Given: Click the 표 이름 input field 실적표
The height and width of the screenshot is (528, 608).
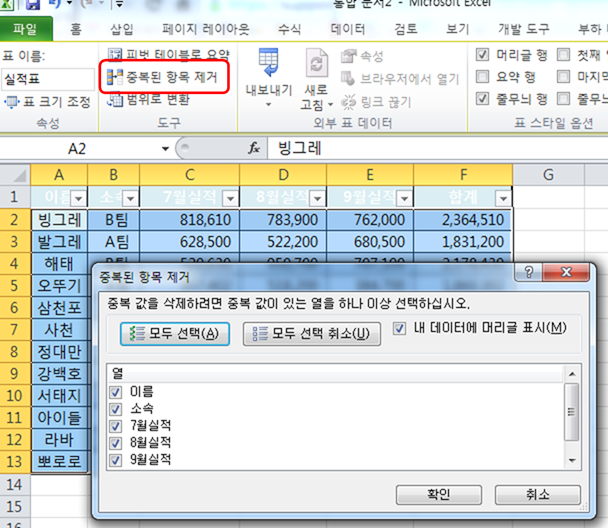Looking at the screenshot, I should [x=48, y=79].
